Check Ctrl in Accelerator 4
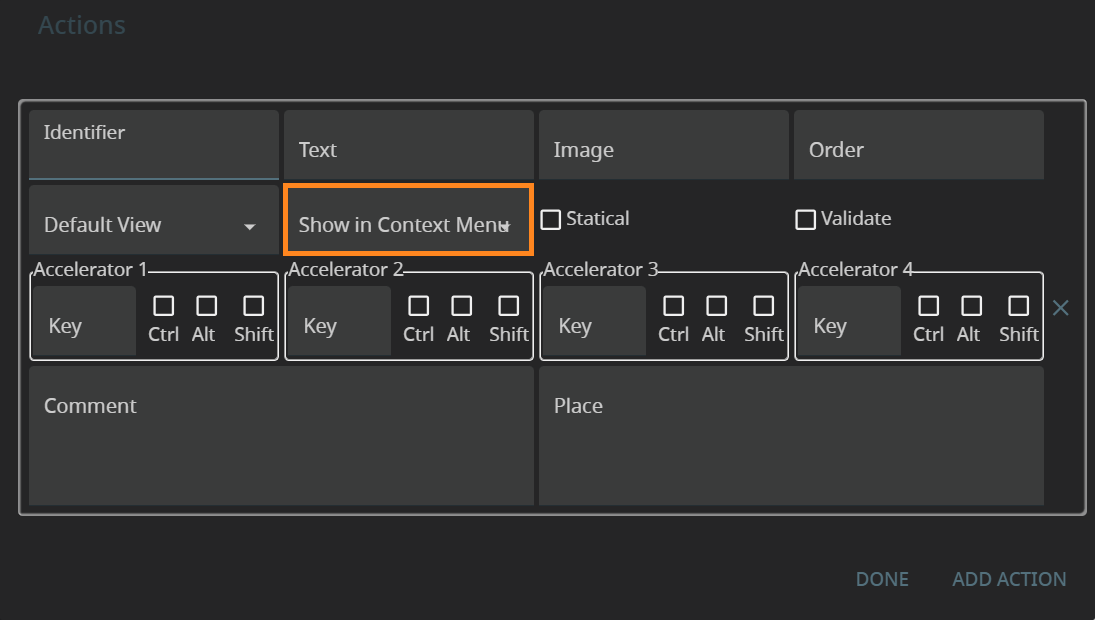The image size is (1095, 620). (x=928, y=306)
